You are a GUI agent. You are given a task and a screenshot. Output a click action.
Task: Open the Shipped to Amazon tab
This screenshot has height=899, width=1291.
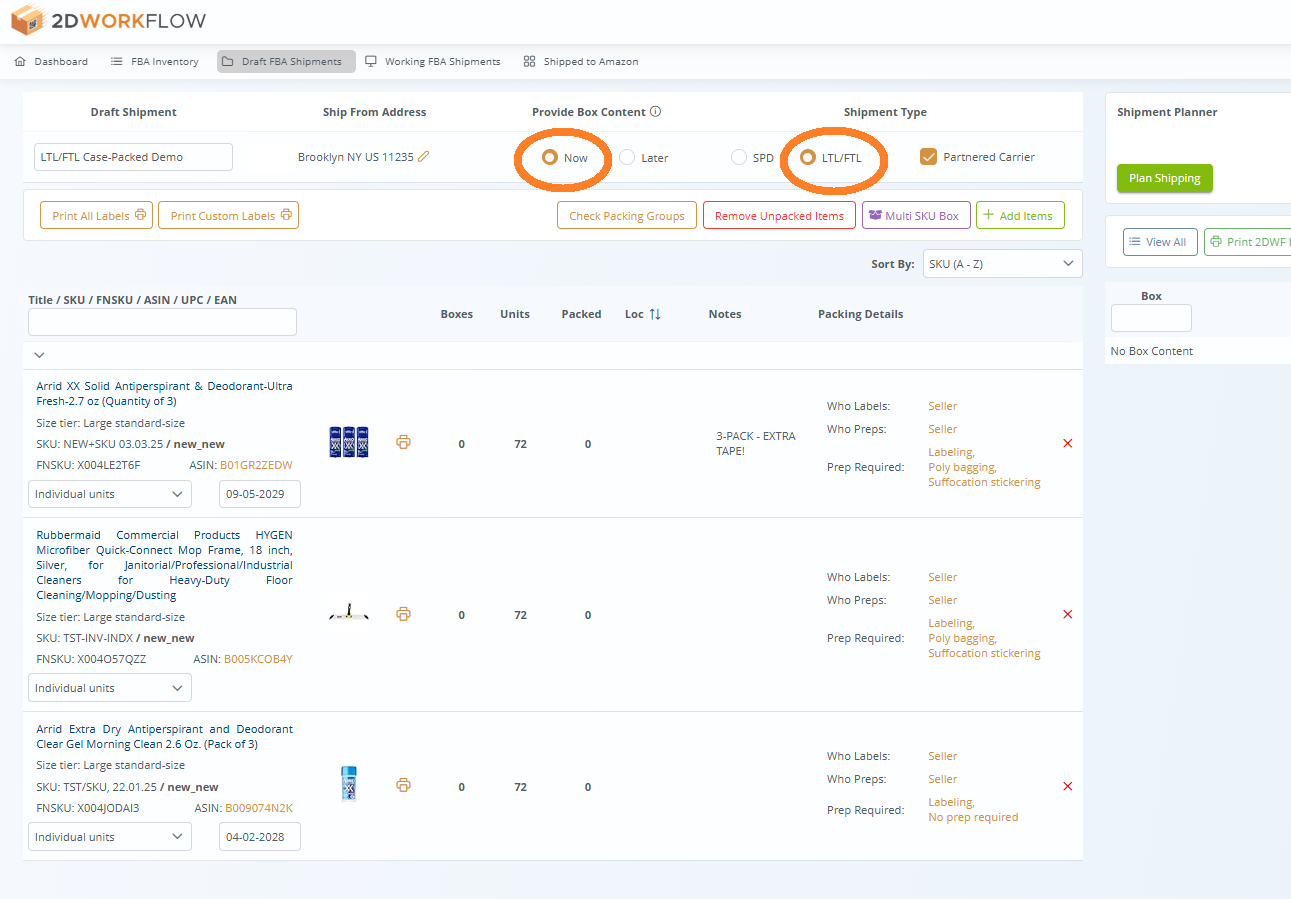coord(589,61)
